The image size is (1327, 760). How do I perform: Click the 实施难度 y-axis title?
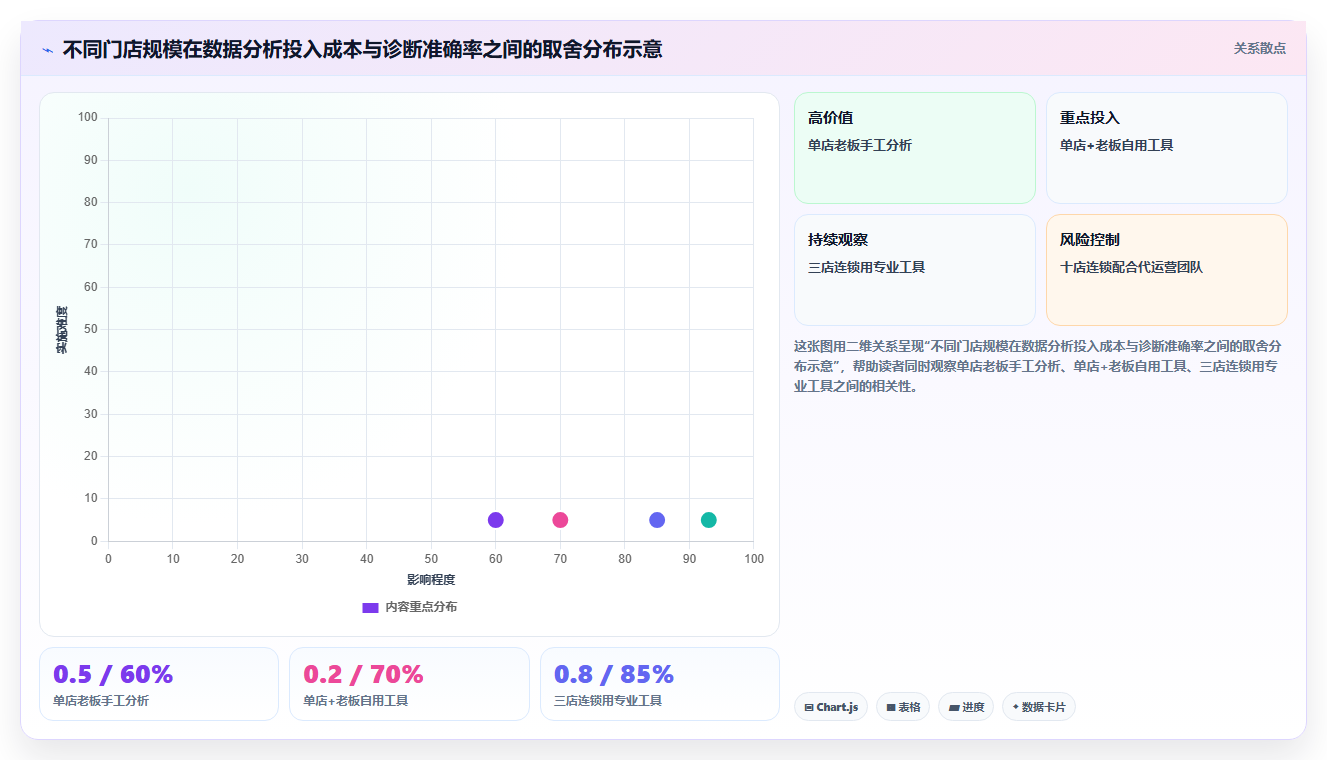coord(62,330)
